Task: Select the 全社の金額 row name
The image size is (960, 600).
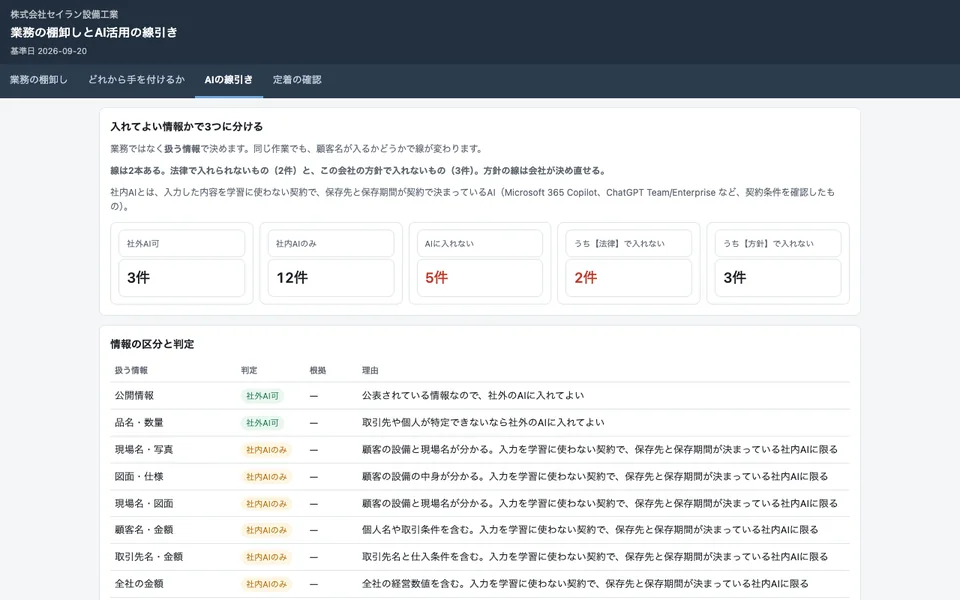Action: point(139,583)
